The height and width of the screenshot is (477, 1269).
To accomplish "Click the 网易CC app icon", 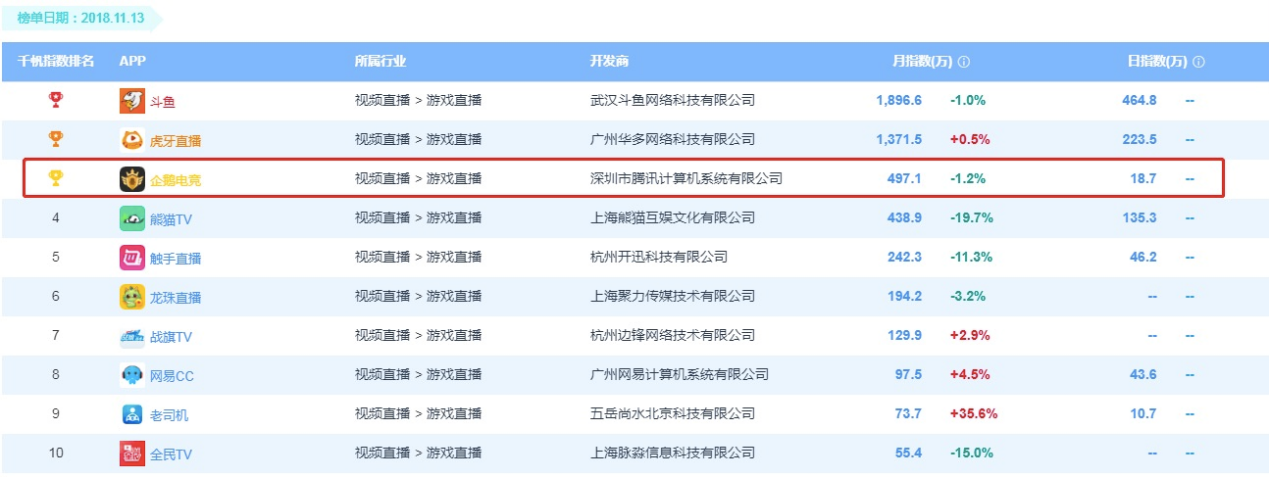I will click(132, 375).
